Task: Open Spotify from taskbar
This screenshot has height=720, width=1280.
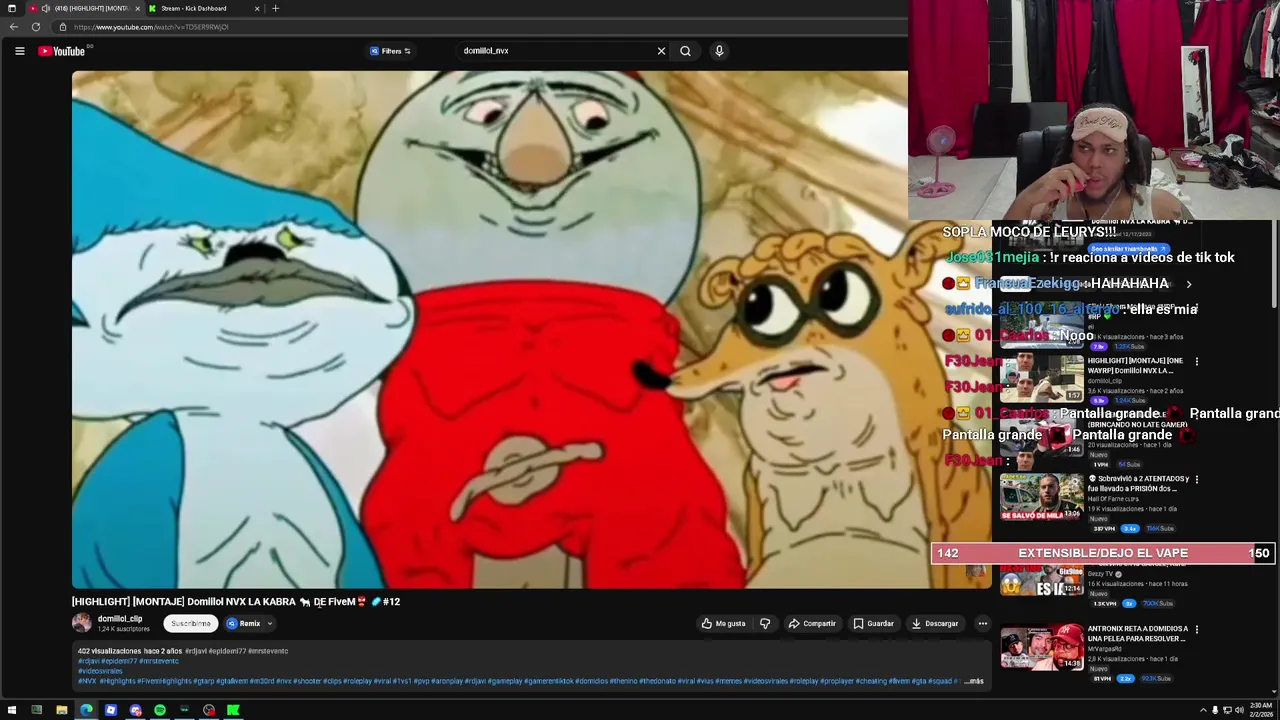Action: (159, 710)
